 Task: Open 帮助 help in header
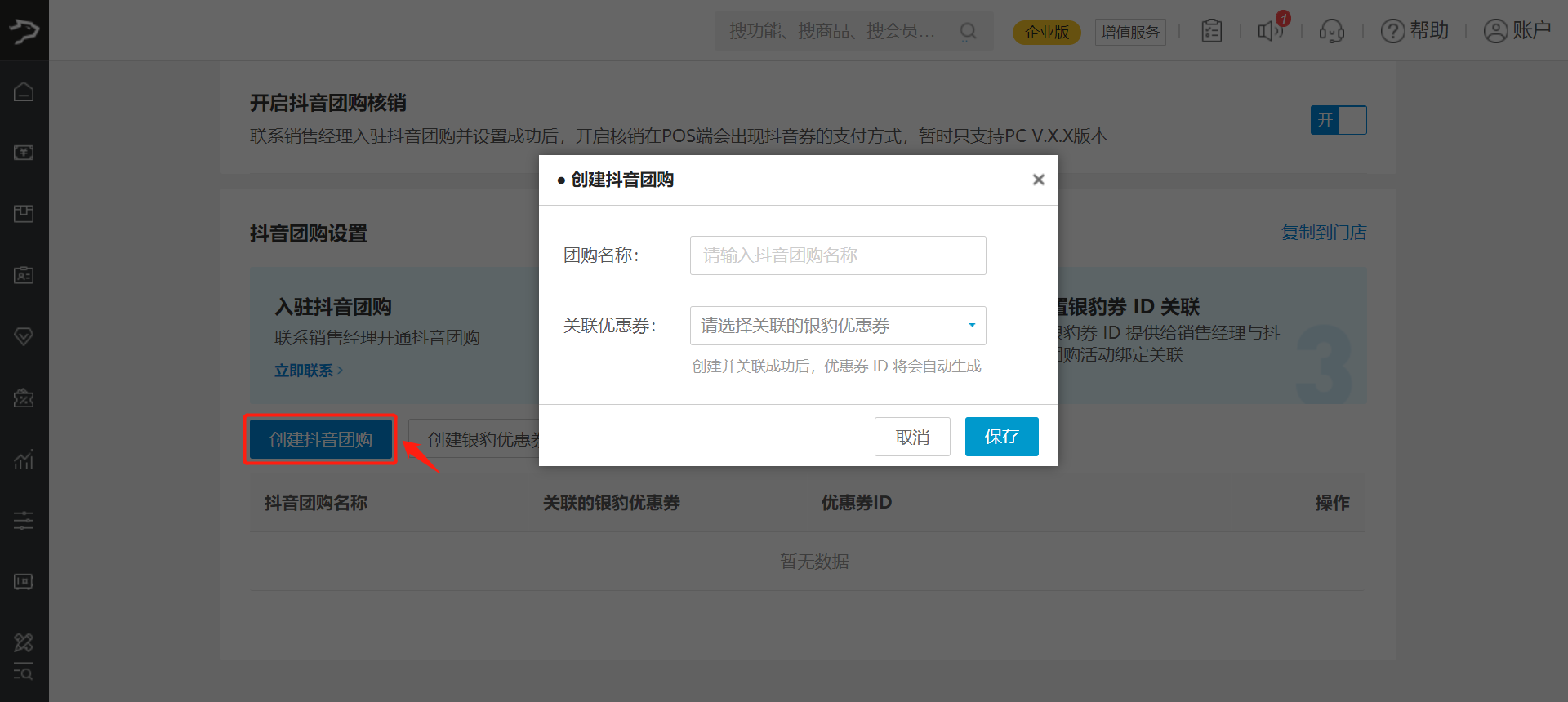tap(1415, 31)
